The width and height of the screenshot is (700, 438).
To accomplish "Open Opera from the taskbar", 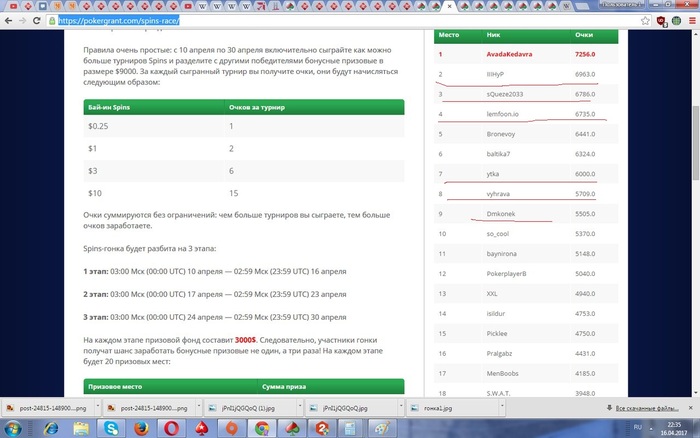I will 171,429.
